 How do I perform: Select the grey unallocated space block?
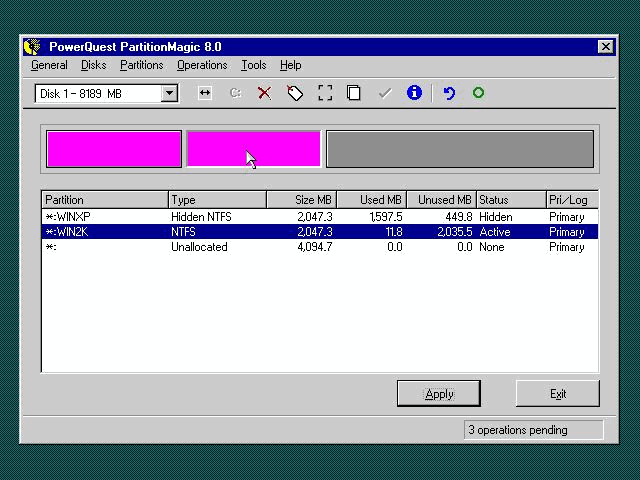point(459,149)
